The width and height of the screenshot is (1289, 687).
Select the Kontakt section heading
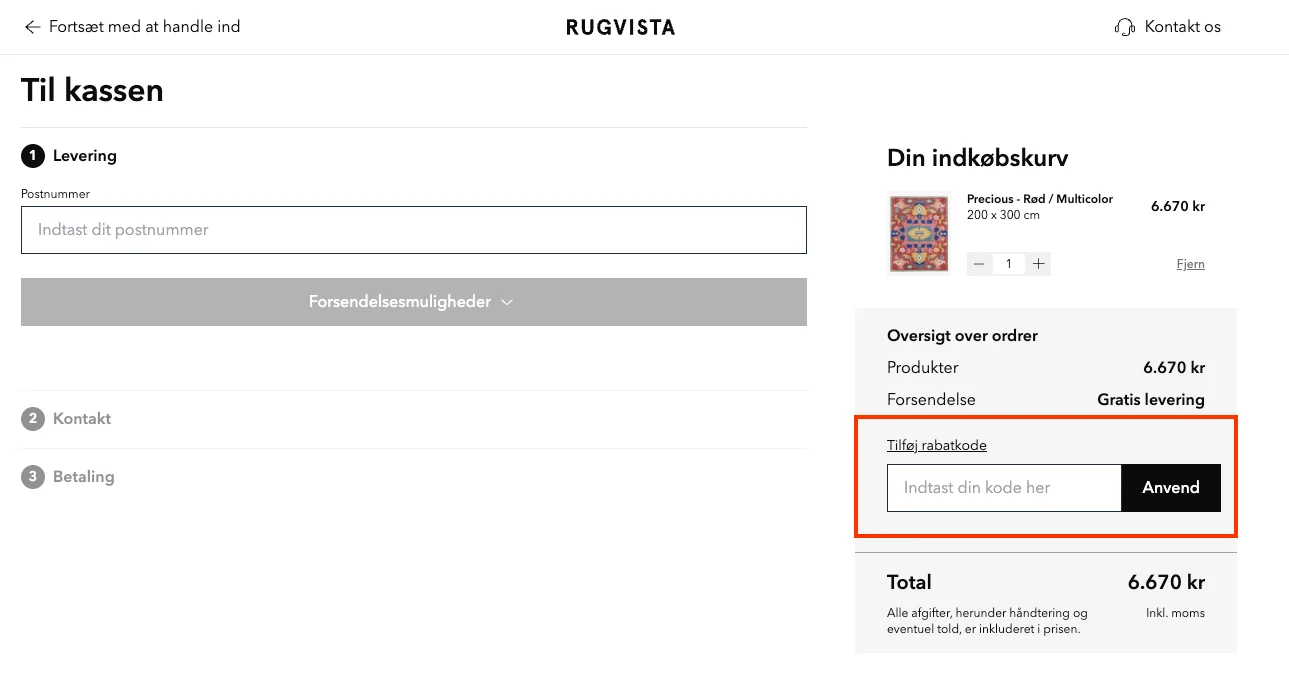click(81, 418)
